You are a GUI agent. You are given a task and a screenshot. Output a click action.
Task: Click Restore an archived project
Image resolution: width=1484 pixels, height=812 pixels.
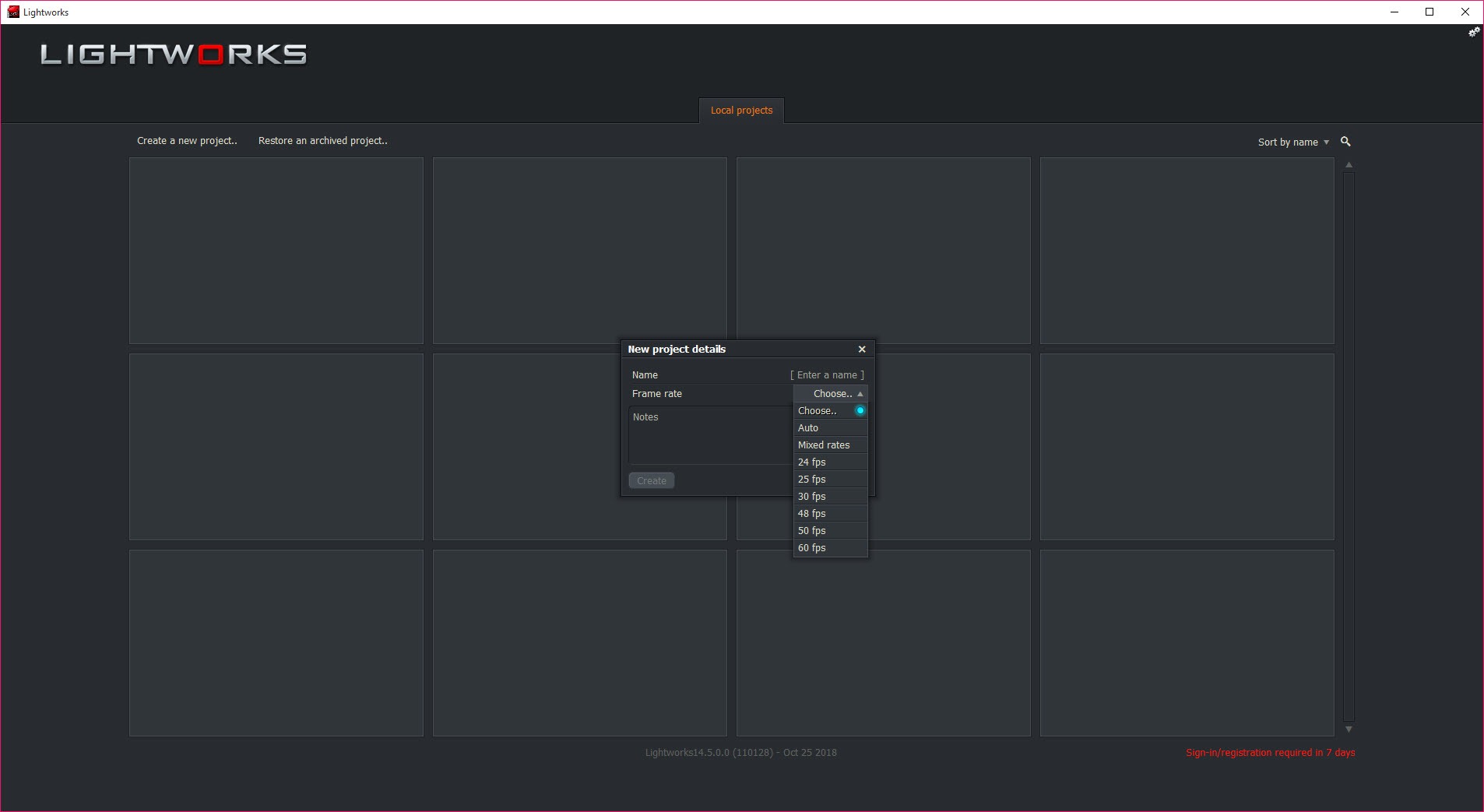point(322,141)
